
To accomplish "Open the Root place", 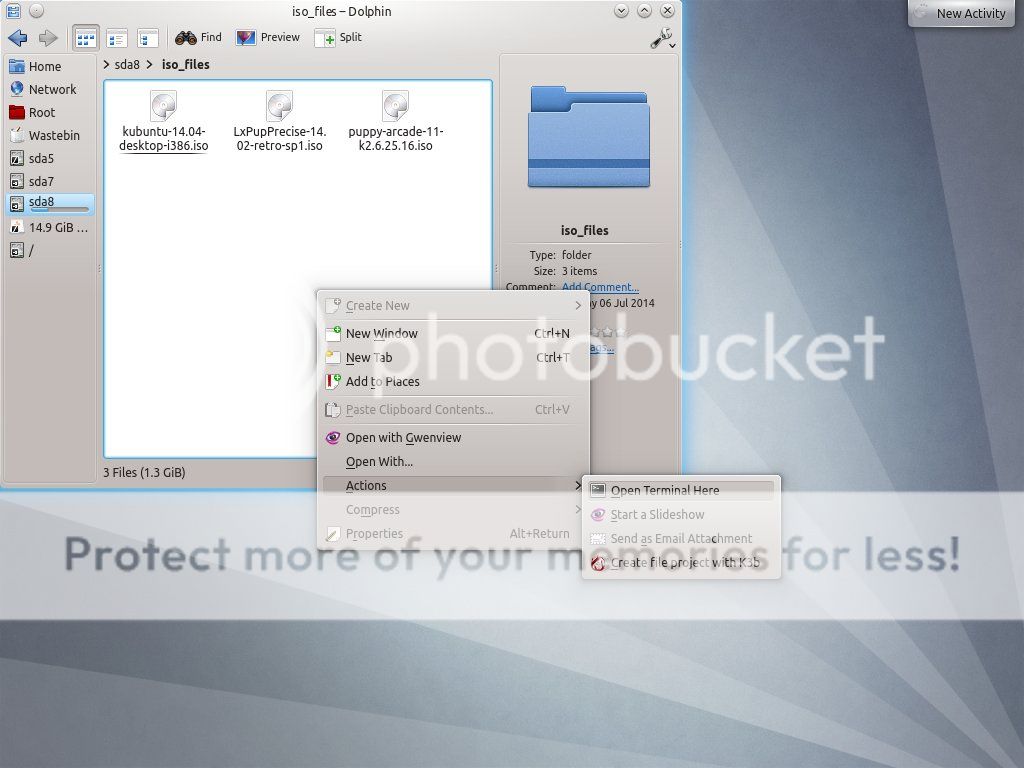I will coord(50,112).
